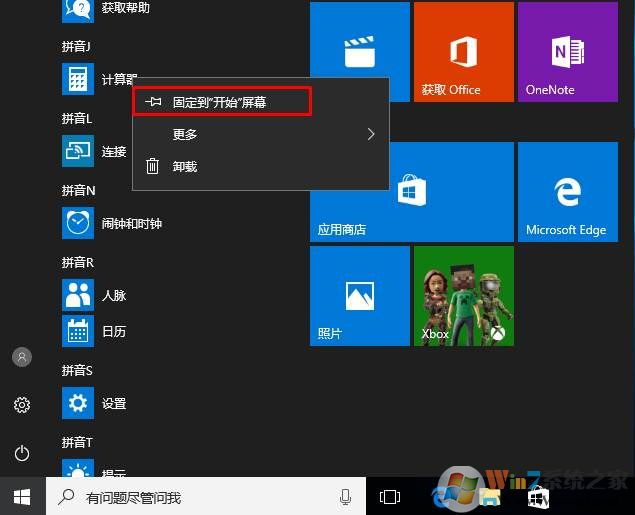The height and width of the screenshot is (515, 635).
Task: Click the 拼音R group header
Action: pos(77,262)
